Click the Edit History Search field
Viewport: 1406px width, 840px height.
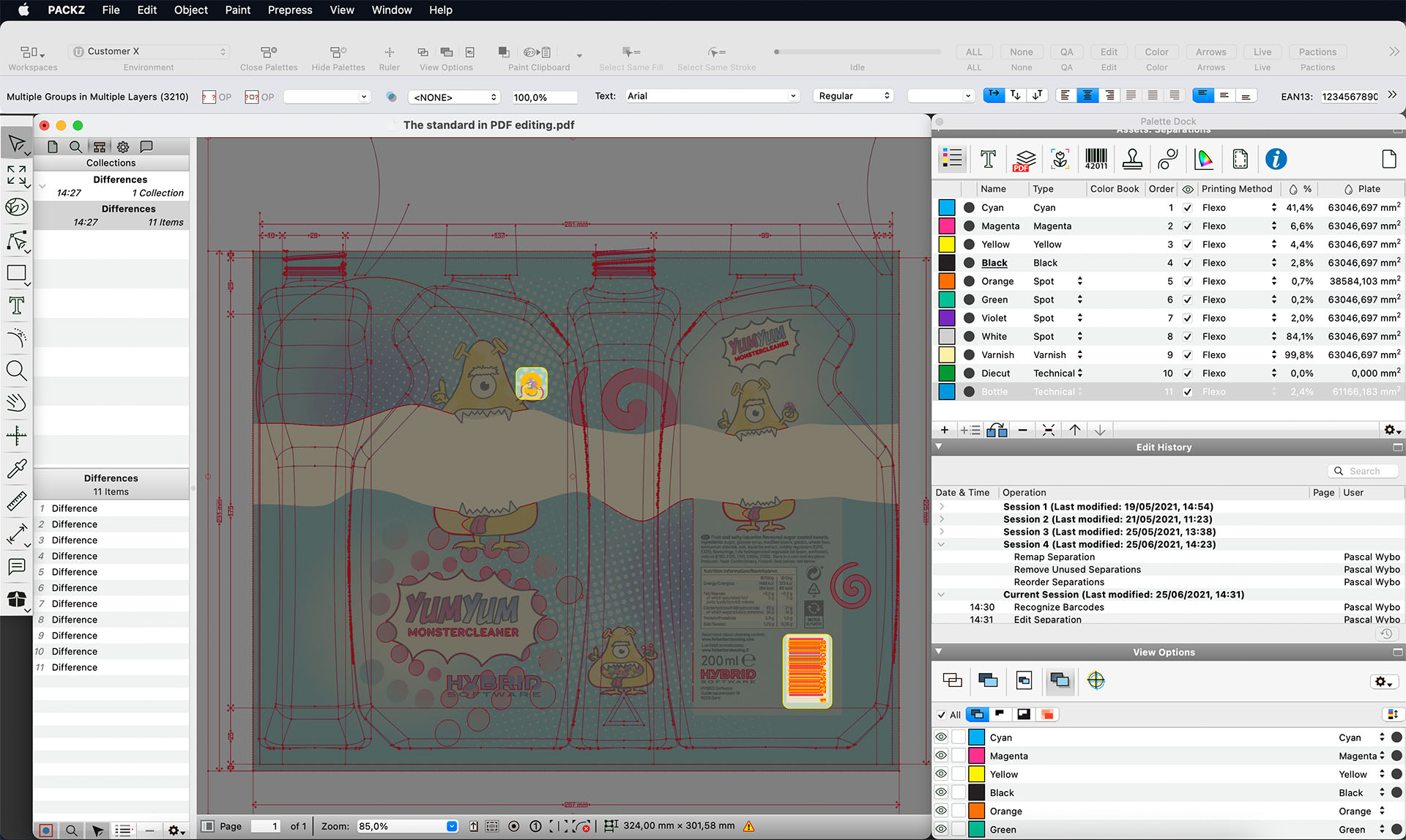1364,471
